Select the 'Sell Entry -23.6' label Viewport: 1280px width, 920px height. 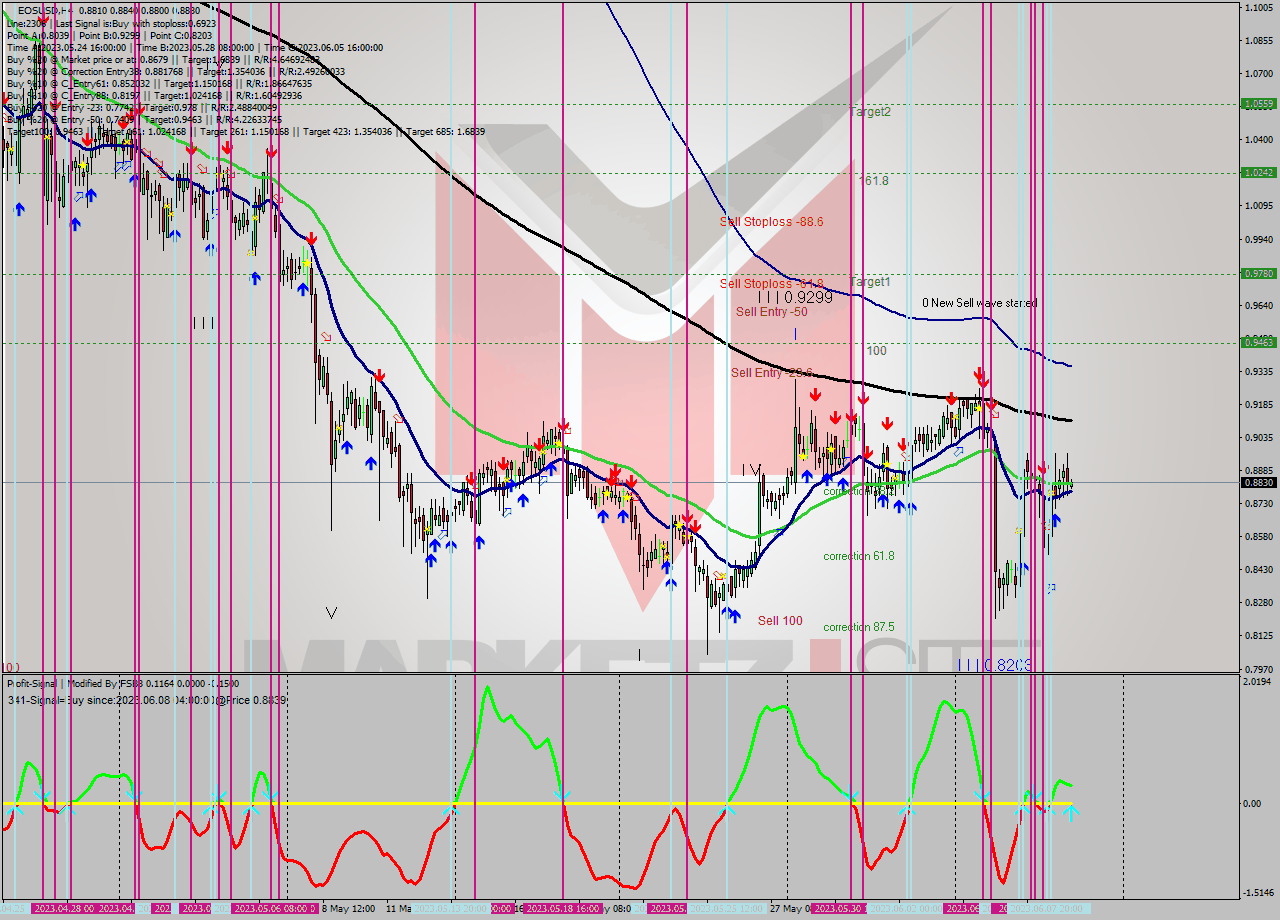tap(771, 373)
